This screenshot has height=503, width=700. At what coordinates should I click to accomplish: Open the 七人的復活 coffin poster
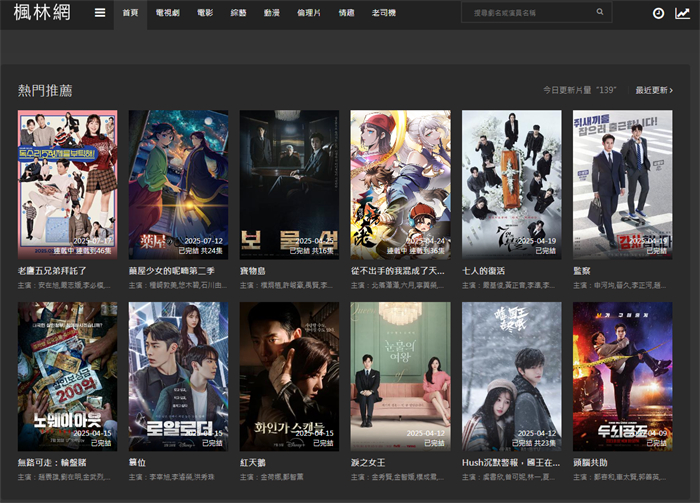click(512, 185)
